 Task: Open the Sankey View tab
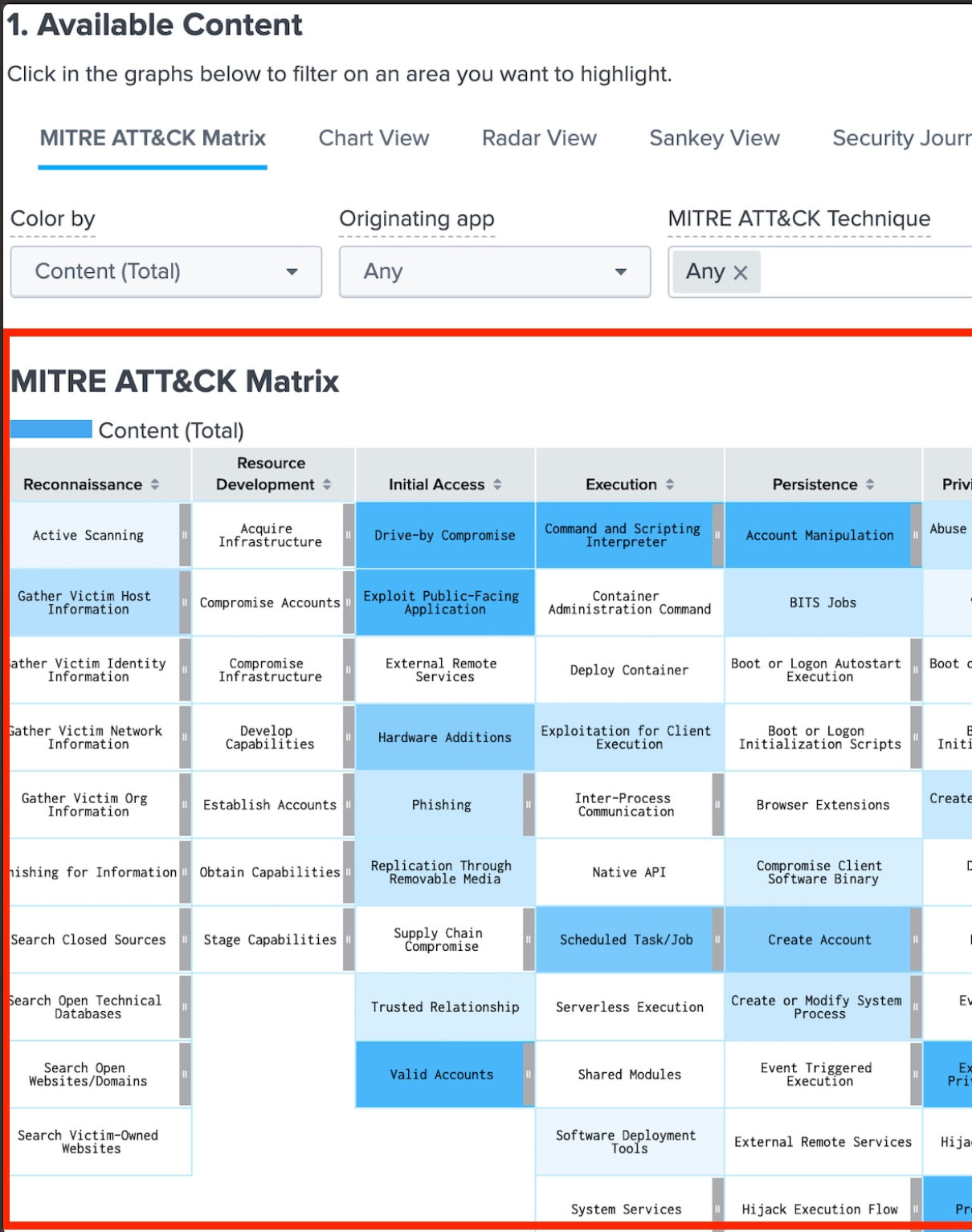coord(714,138)
